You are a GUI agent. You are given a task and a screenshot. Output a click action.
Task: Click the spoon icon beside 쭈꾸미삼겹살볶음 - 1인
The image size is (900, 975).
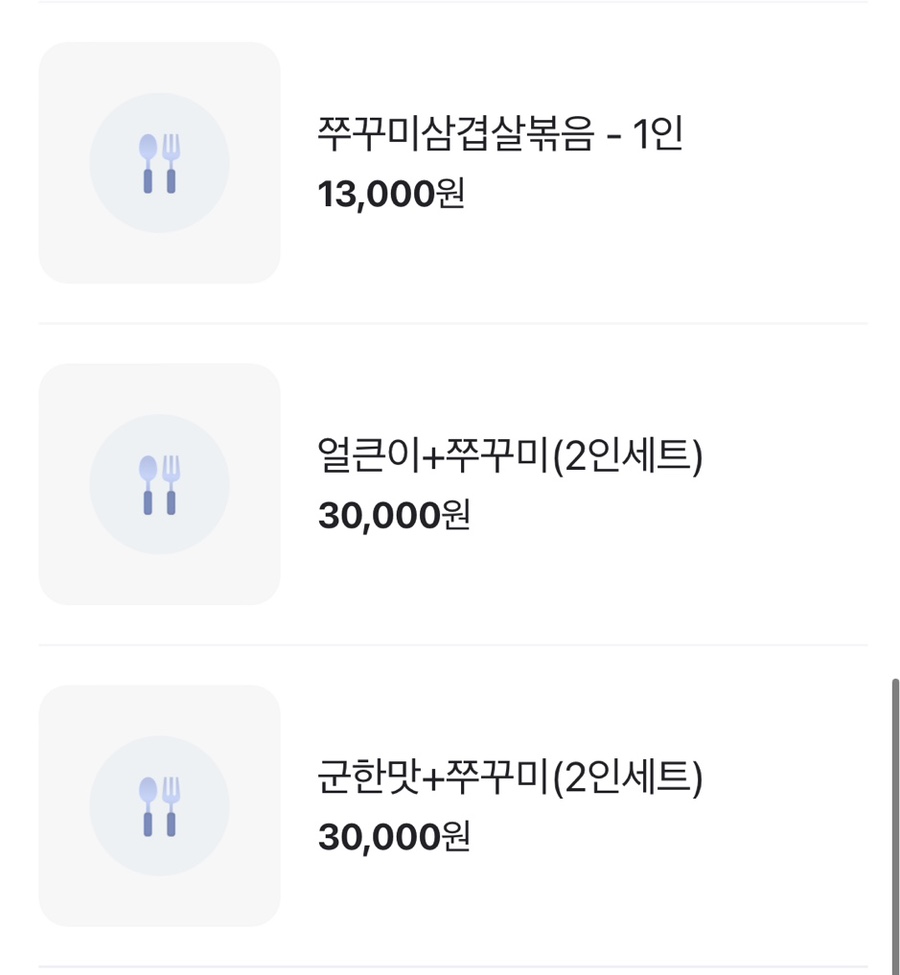(x=148, y=163)
